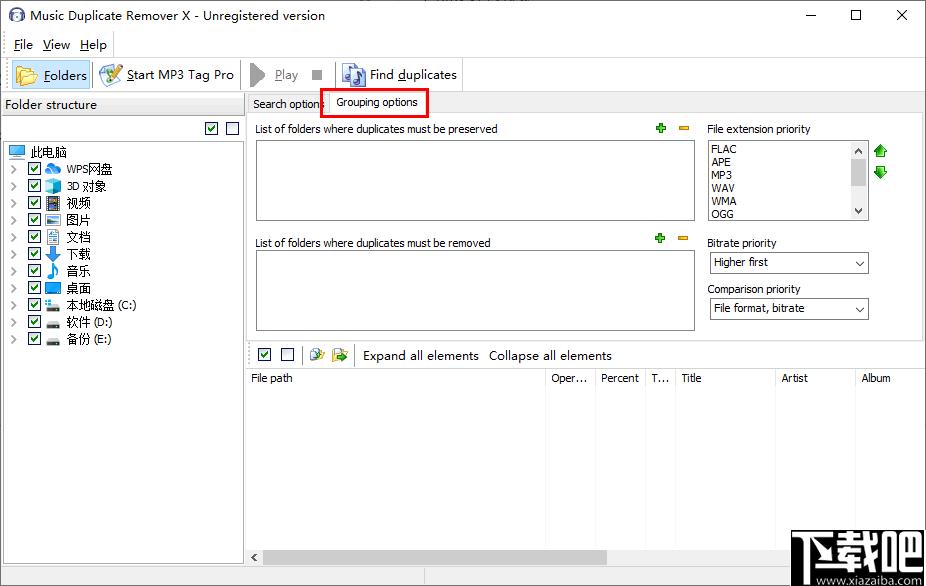The height and width of the screenshot is (586, 926).
Task: Open the View menu
Action: tap(56, 45)
